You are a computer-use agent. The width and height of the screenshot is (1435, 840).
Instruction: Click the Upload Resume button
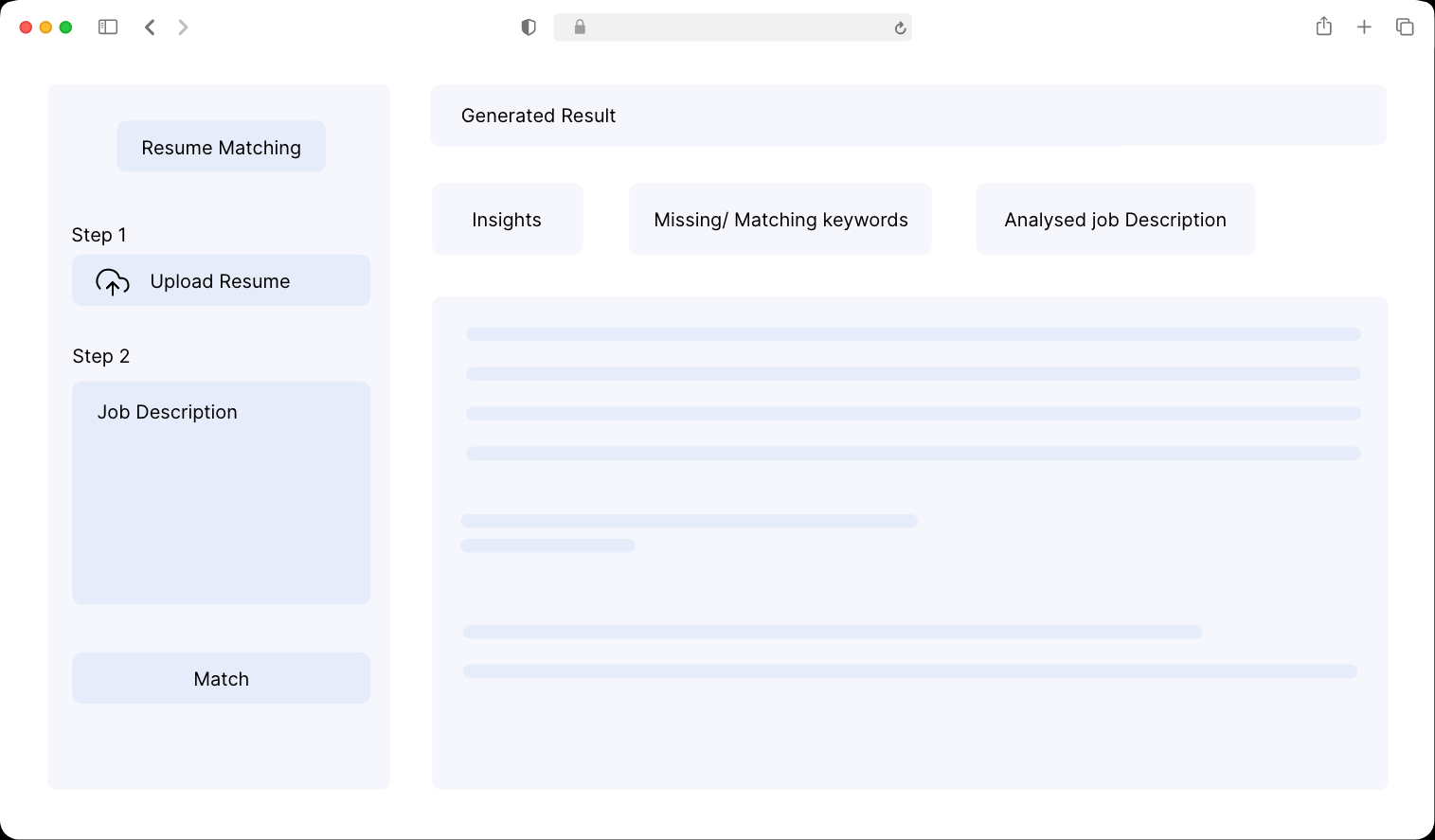[x=221, y=280]
